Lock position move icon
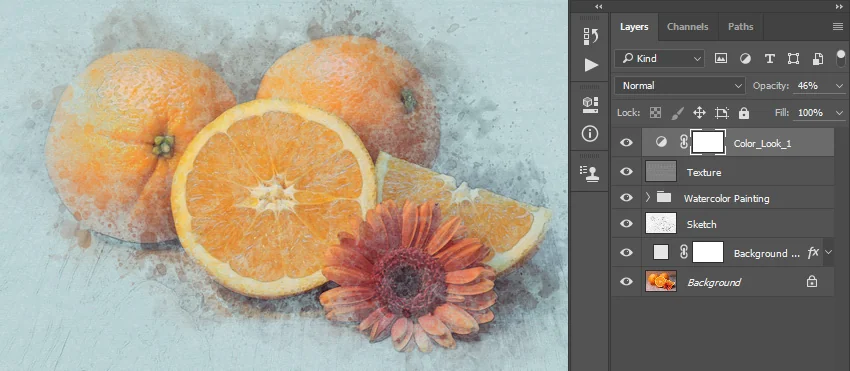Screen dimensions: 850x371 tap(699, 113)
